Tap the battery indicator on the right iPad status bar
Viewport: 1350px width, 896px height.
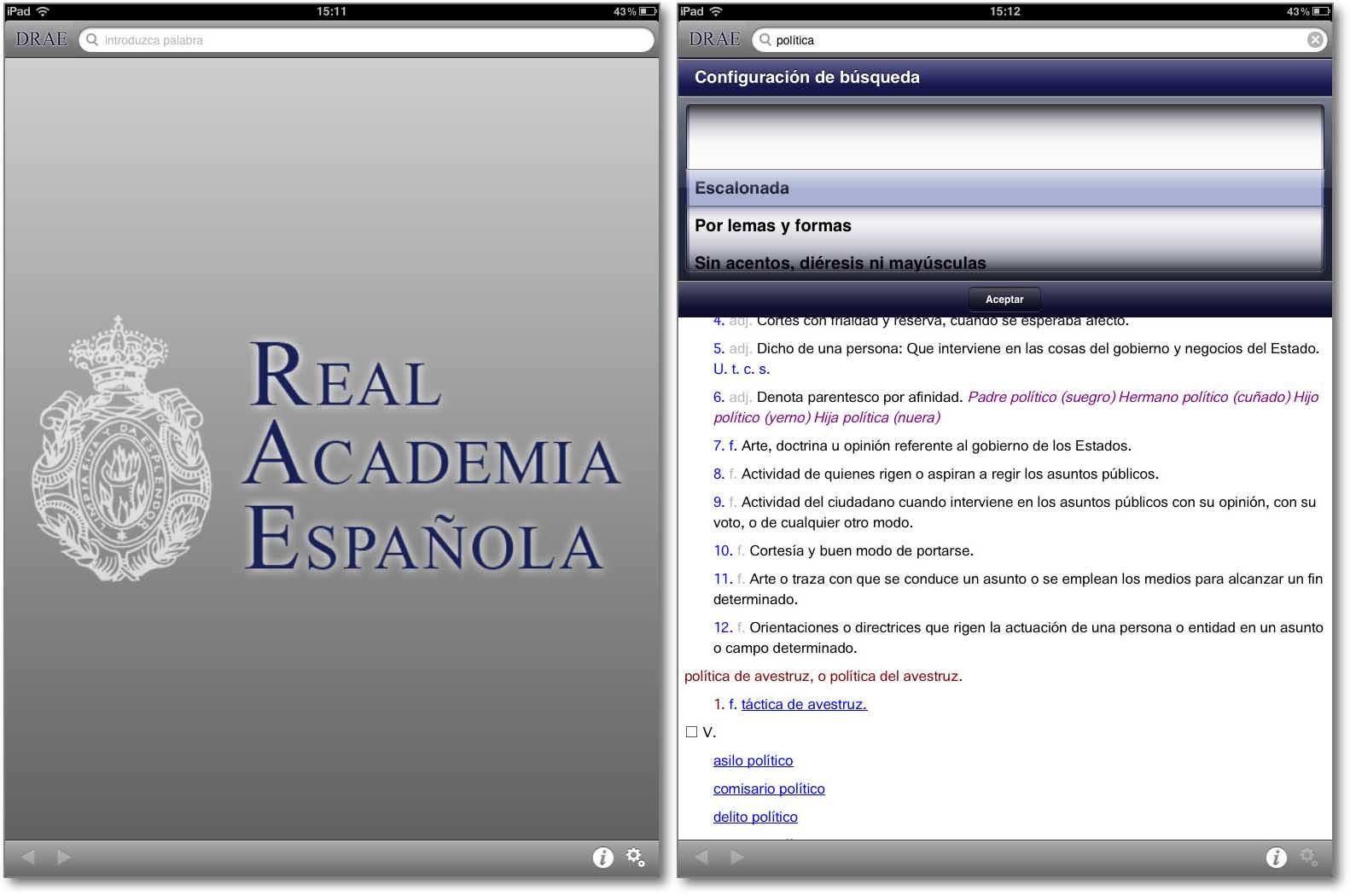1321,11
